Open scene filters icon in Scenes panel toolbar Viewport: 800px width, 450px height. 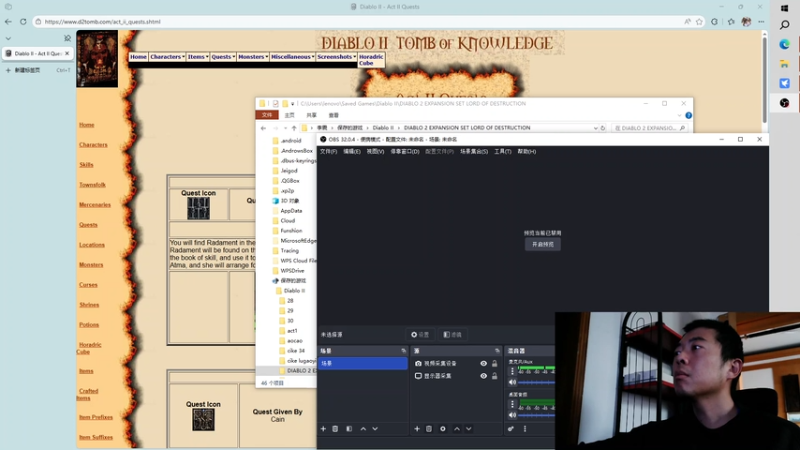[x=349, y=429]
